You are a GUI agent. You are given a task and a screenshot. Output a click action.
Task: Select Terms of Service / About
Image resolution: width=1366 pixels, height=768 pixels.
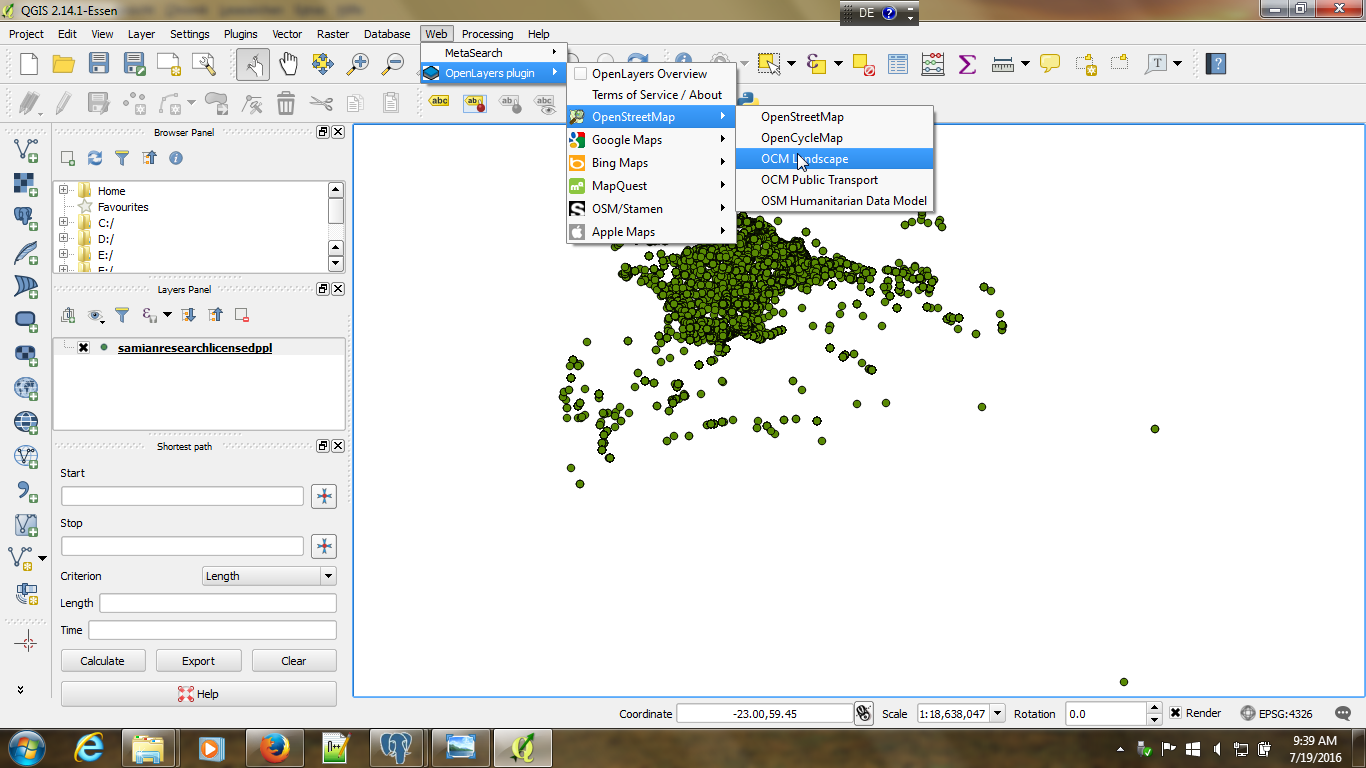pyautogui.click(x=650, y=95)
